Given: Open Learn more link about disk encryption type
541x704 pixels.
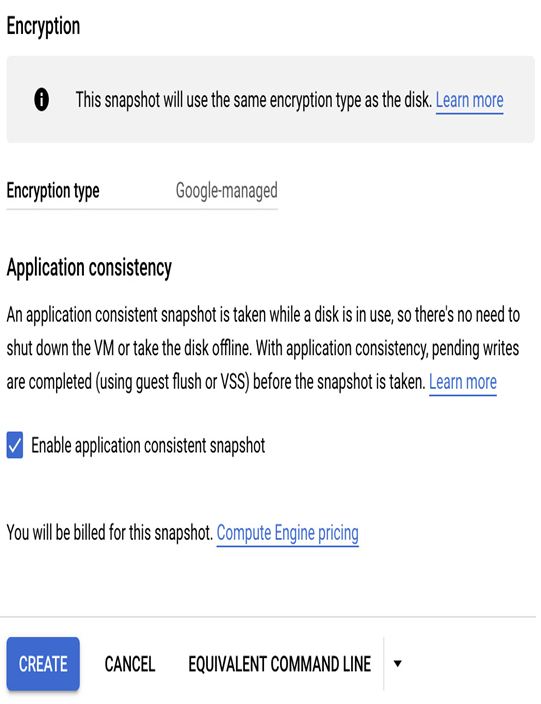Looking at the screenshot, I should coord(469,100).
